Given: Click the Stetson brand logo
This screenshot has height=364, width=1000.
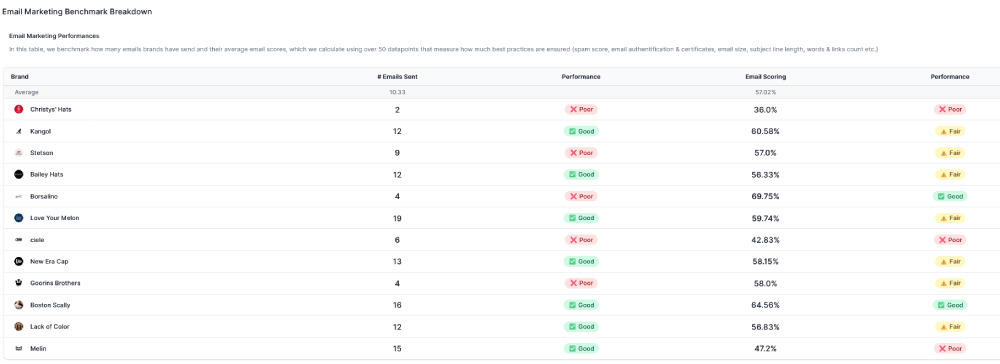Looking at the screenshot, I should coord(18,153).
